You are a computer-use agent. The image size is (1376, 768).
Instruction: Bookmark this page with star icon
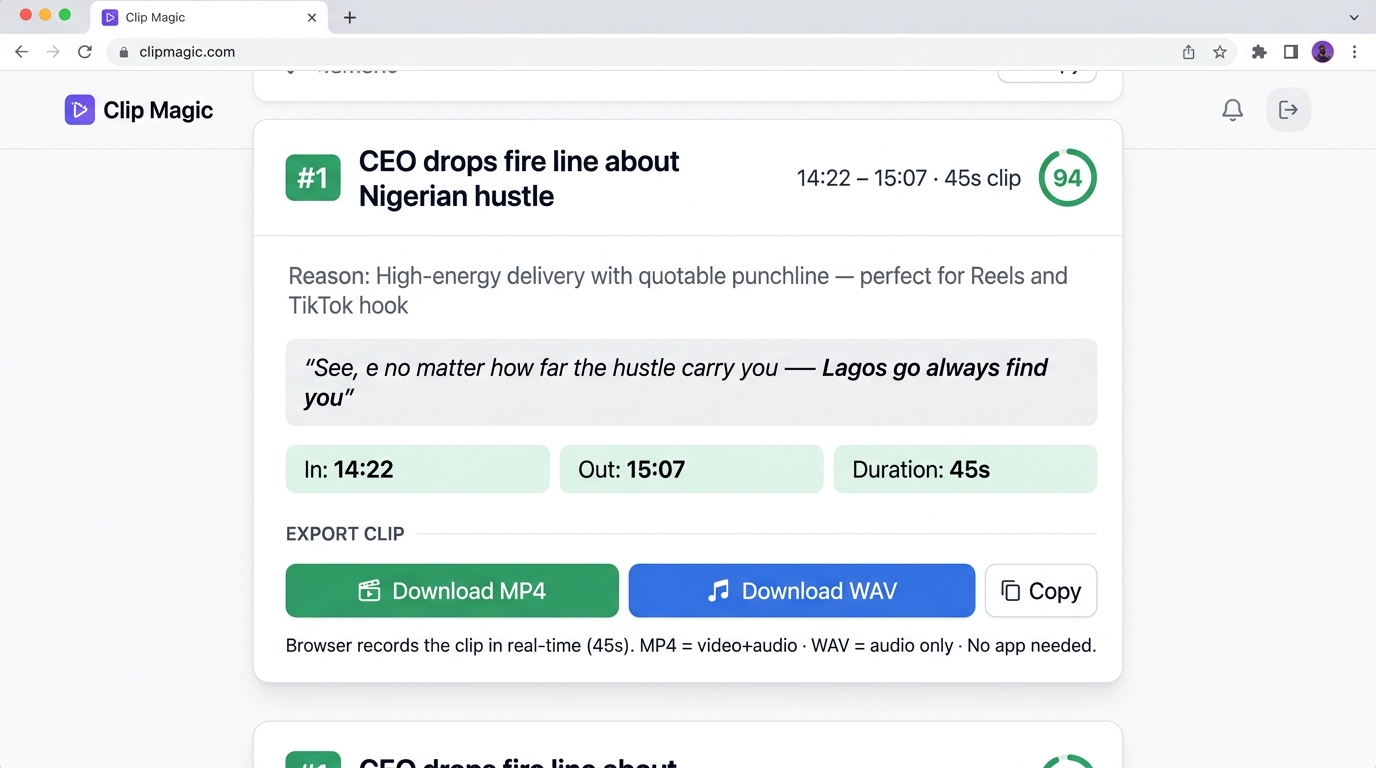pyautogui.click(x=1220, y=52)
